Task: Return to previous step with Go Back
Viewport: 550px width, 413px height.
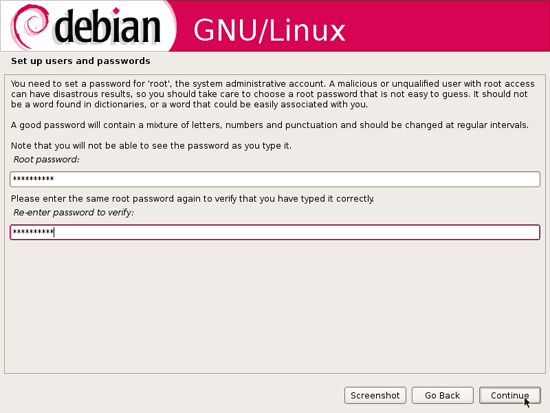Action: click(442, 395)
